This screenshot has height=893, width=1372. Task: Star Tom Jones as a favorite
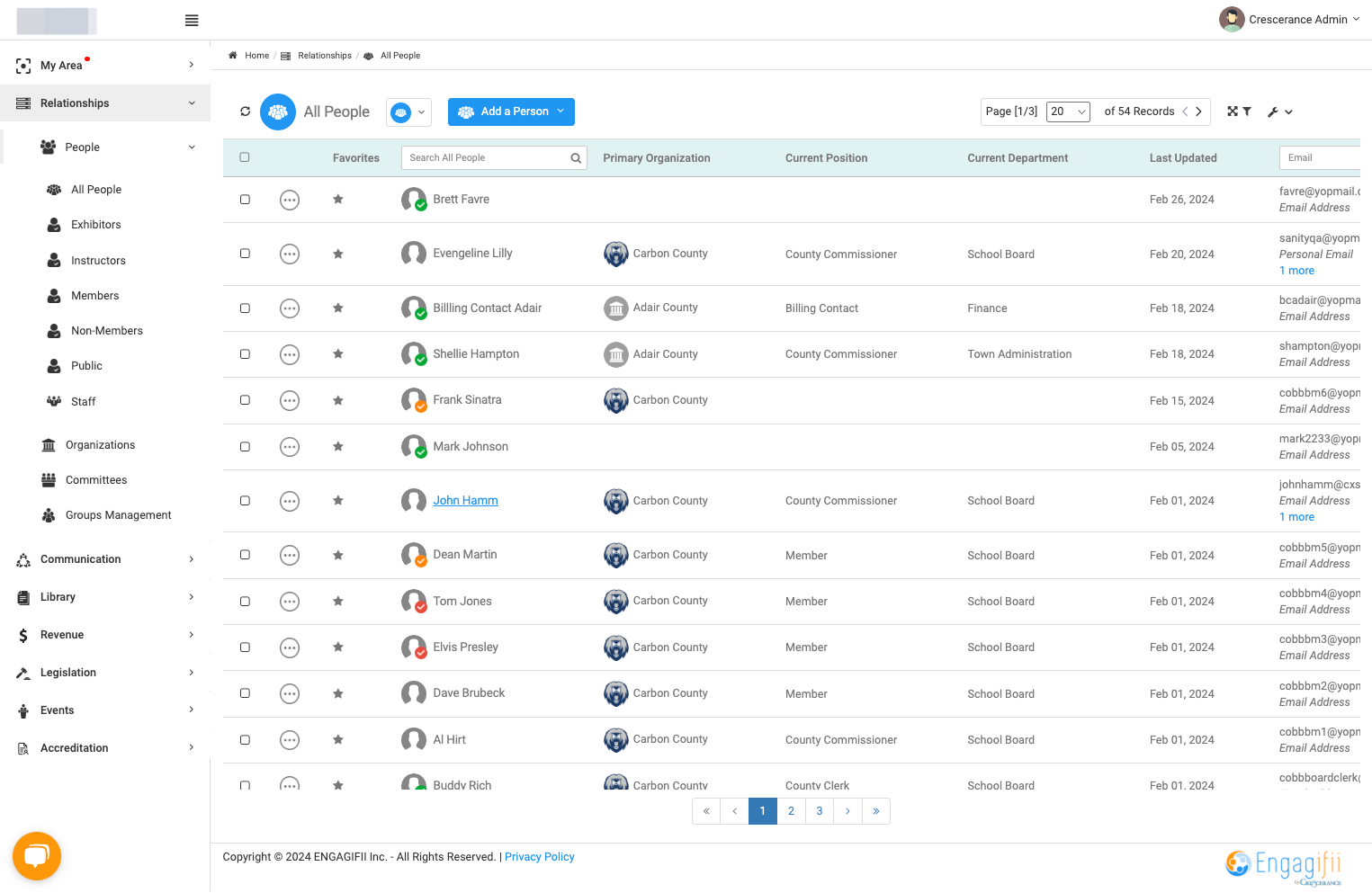pyautogui.click(x=338, y=602)
